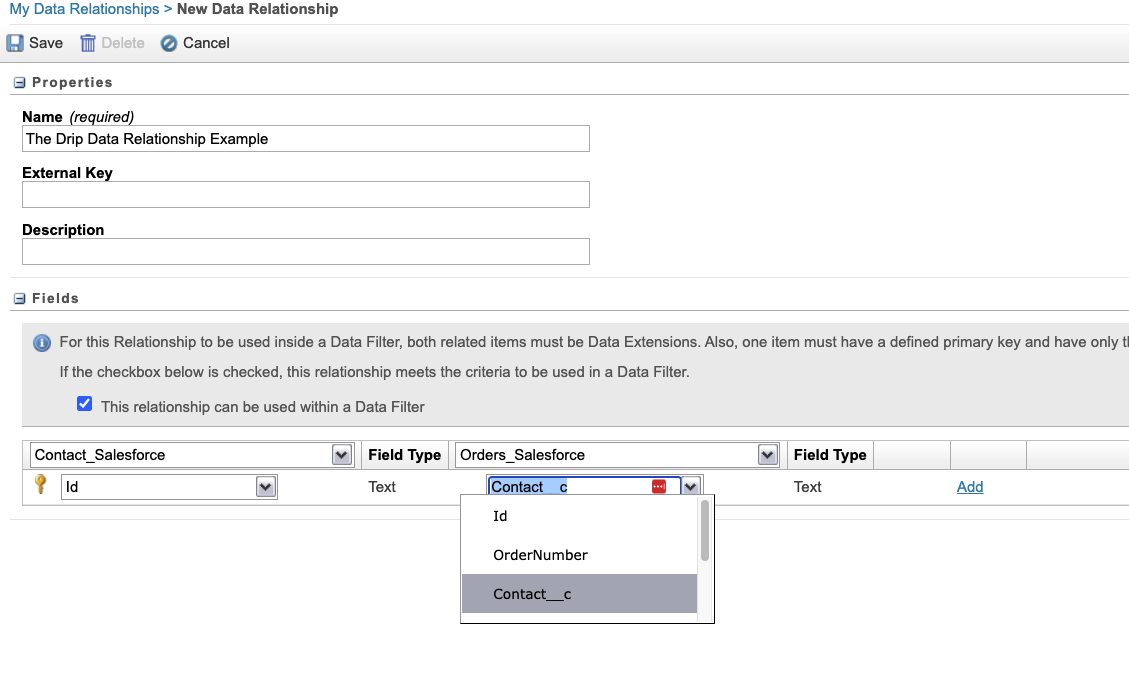This screenshot has width=1129, height=685.
Task: Click the Save floppy disk icon
Action: tap(15, 43)
